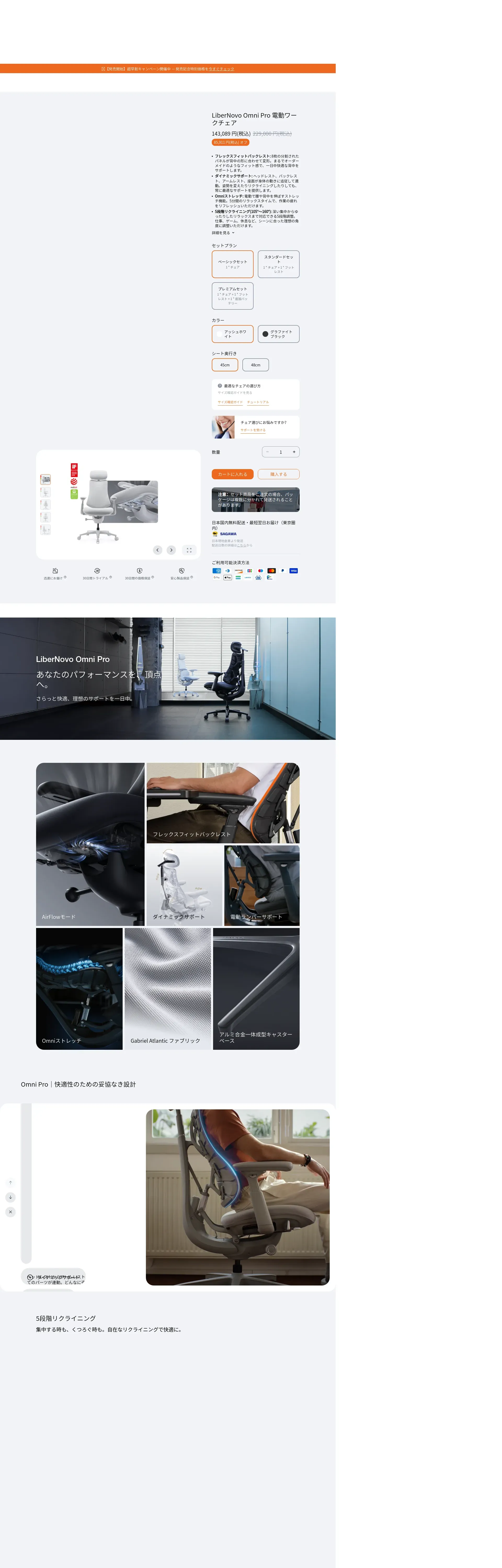Click the Mastercard payment icon
This screenshot has width=502, height=1568.
(x=272, y=571)
